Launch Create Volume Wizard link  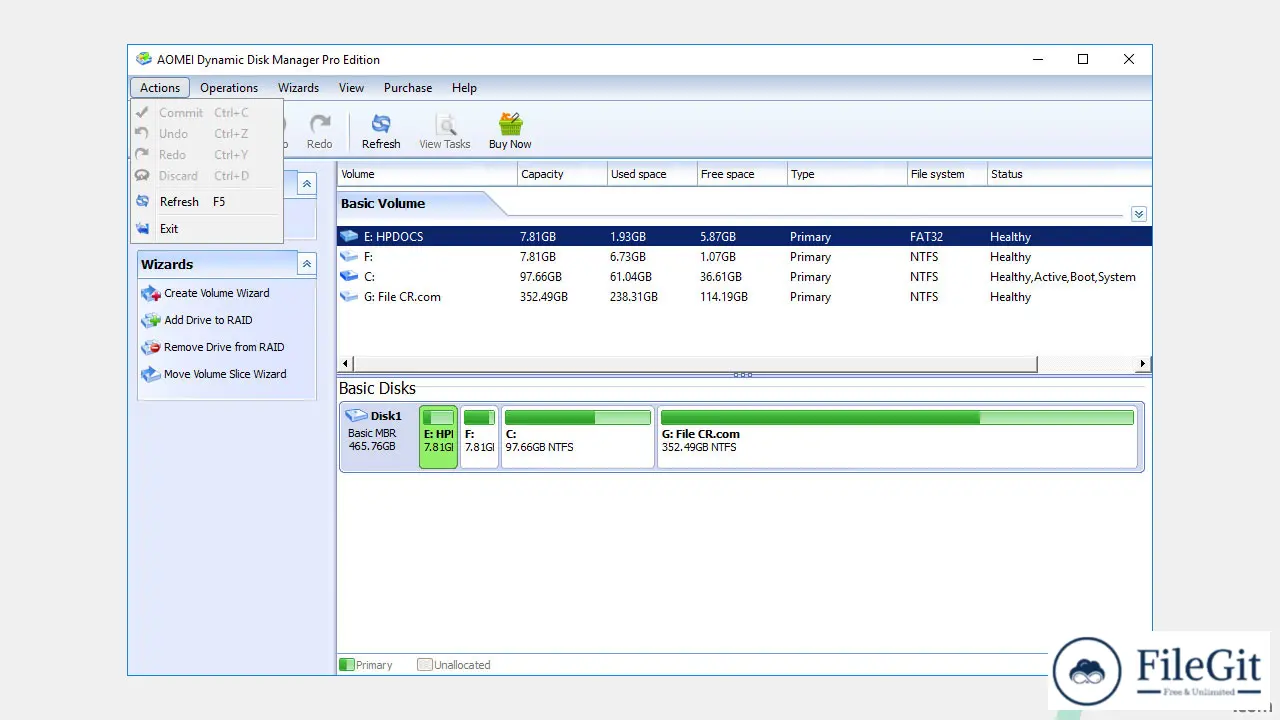pos(217,293)
